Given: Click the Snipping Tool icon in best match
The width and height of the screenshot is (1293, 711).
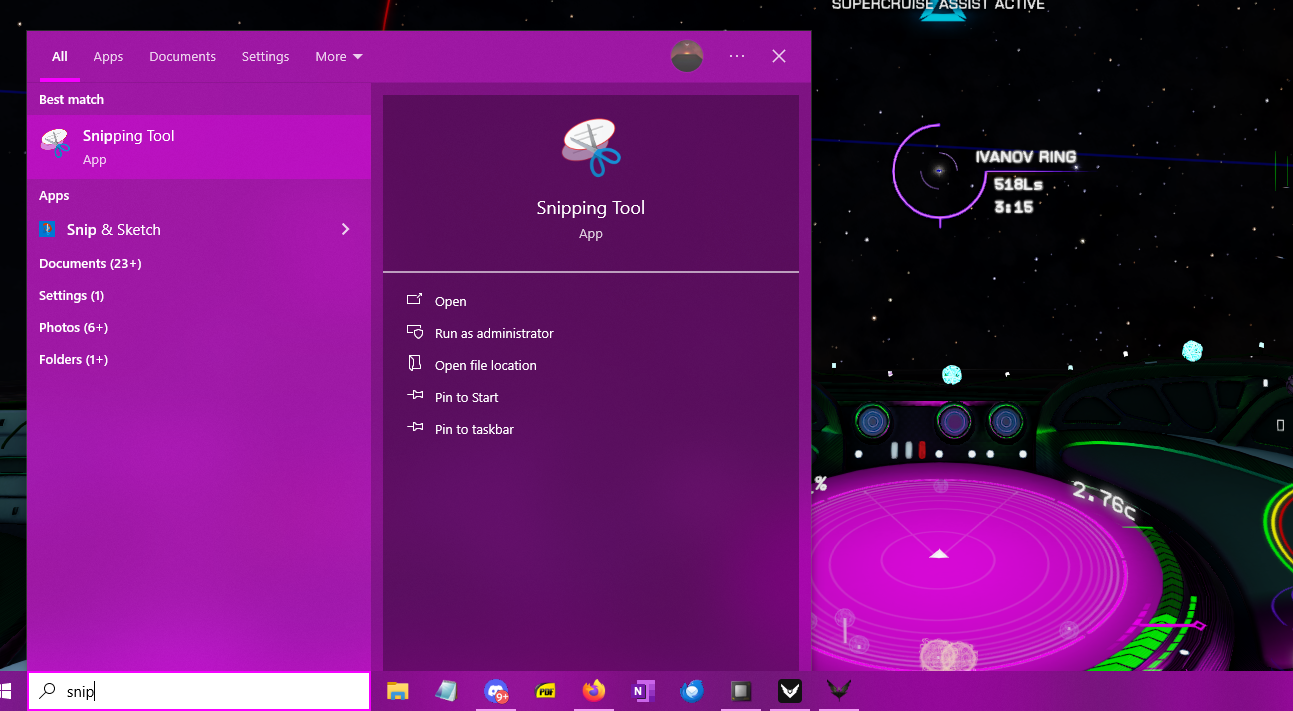Looking at the screenshot, I should (55, 145).
